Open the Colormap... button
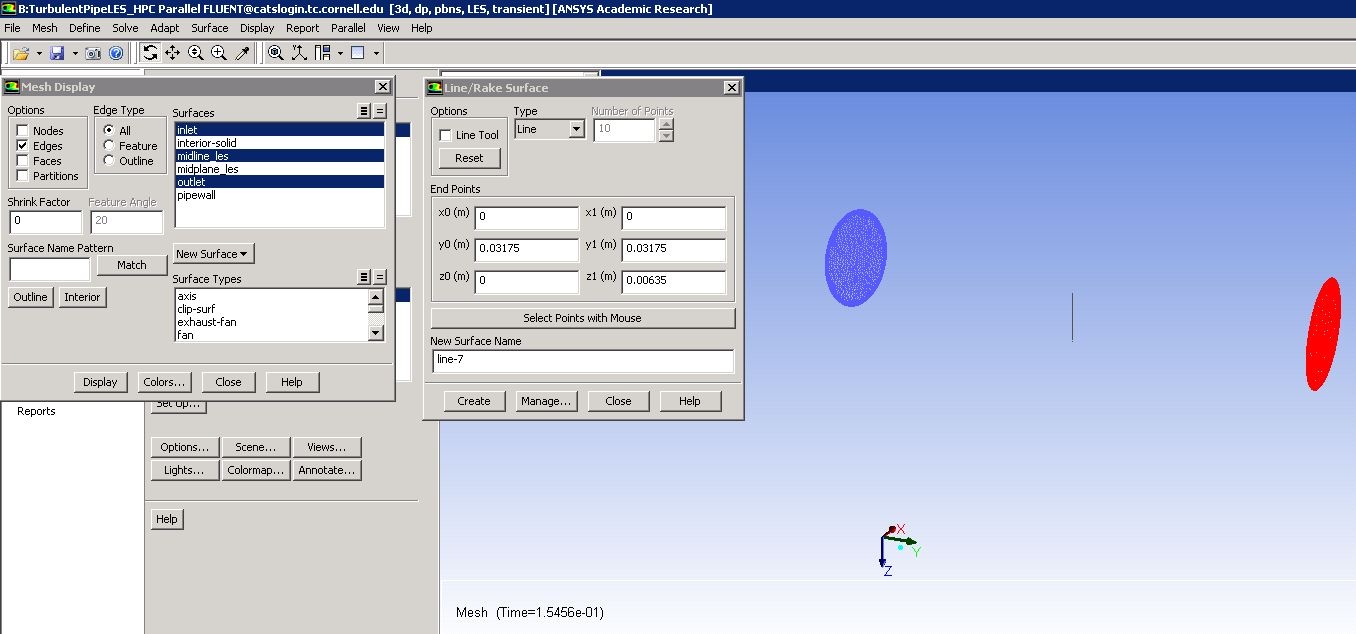Image resolution: width=1356 pixels, height=634 pixels. point(256,470)
